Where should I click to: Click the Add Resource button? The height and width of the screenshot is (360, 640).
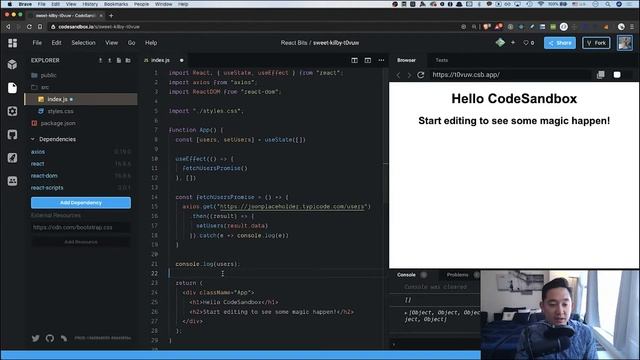[81, 242]
